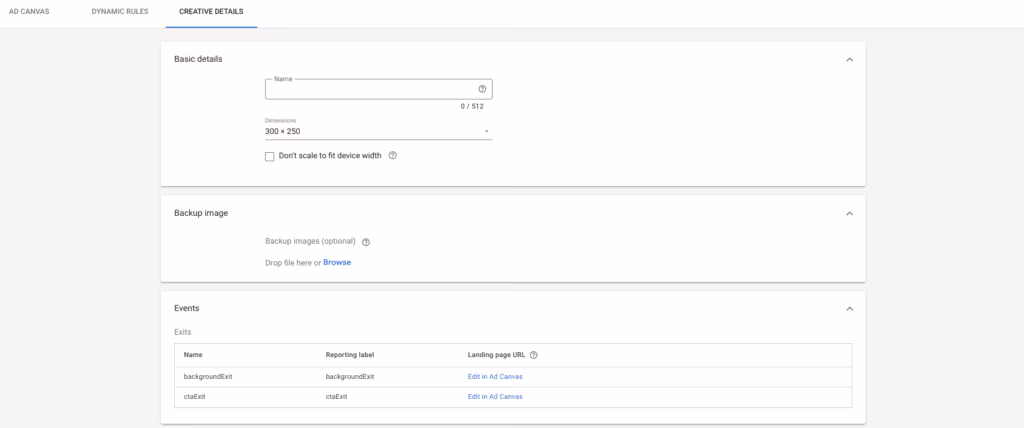Switch to the Ad Canvas tab
1024x428 pixels.
pos(28,12)
